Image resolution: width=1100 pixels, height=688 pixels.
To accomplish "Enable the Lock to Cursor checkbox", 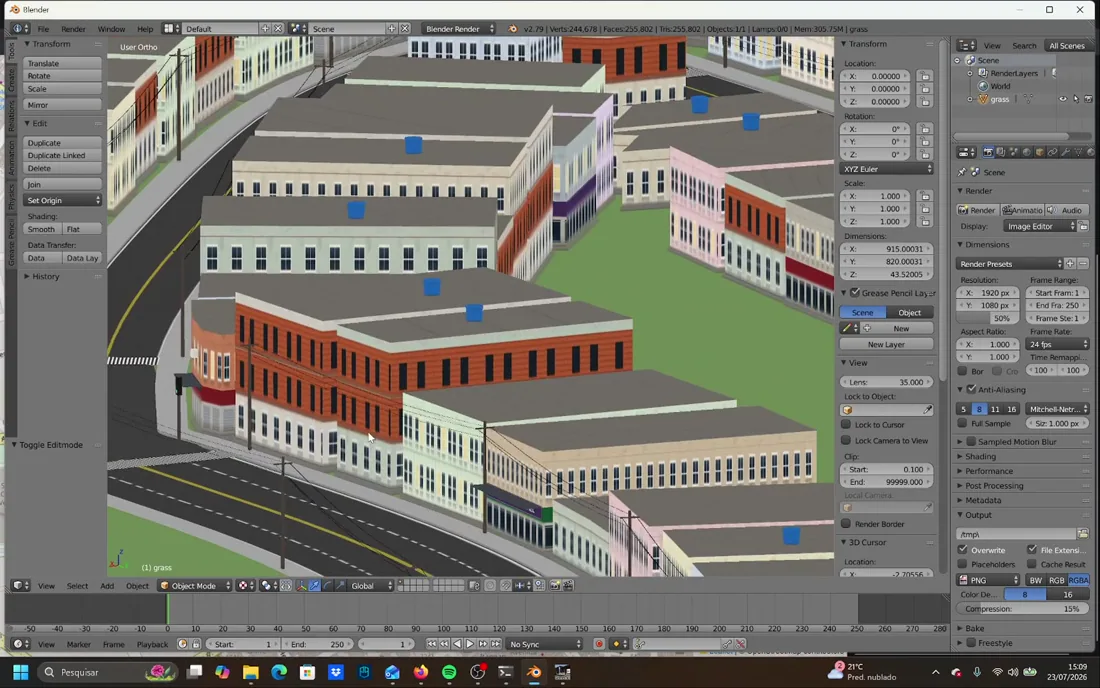I will click(846, 424).
